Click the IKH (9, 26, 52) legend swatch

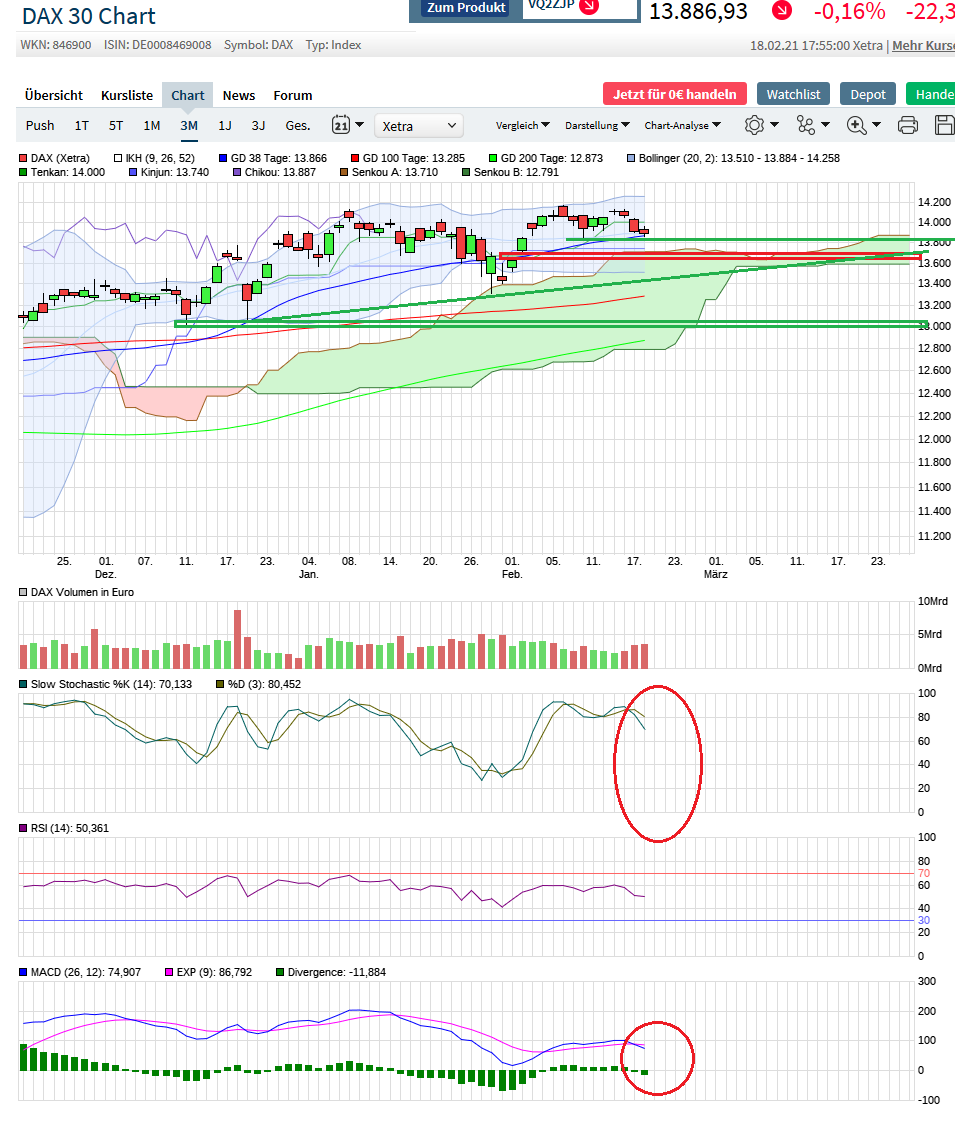coord(118,158)
